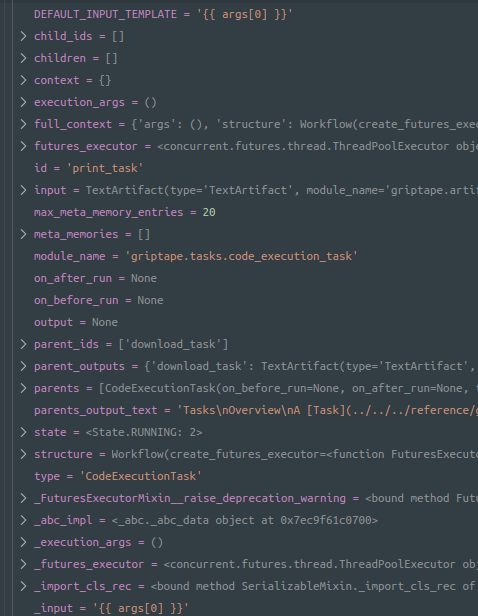Screen dimensions: 478x616
Task: Expand the full_context variable
Action: [x=23, y=124]
